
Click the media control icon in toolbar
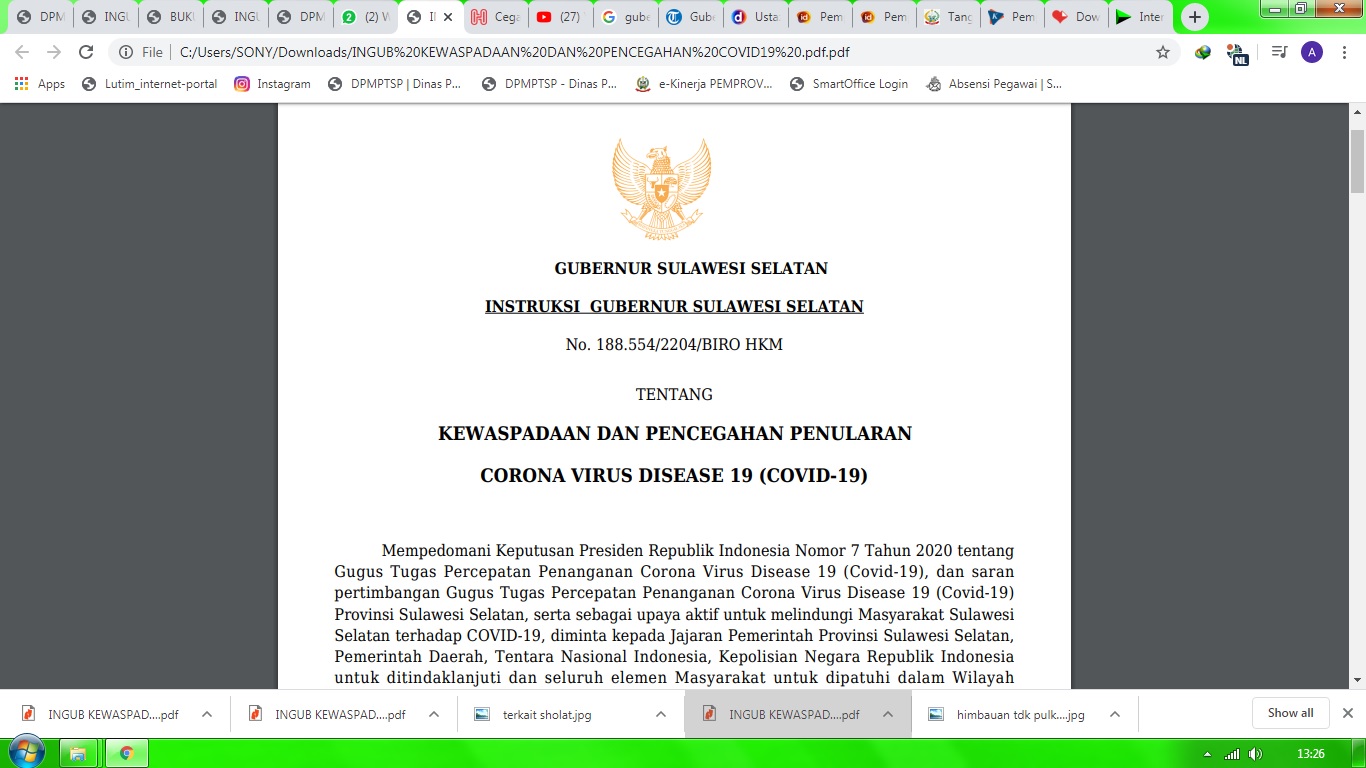coord(1279,52)
